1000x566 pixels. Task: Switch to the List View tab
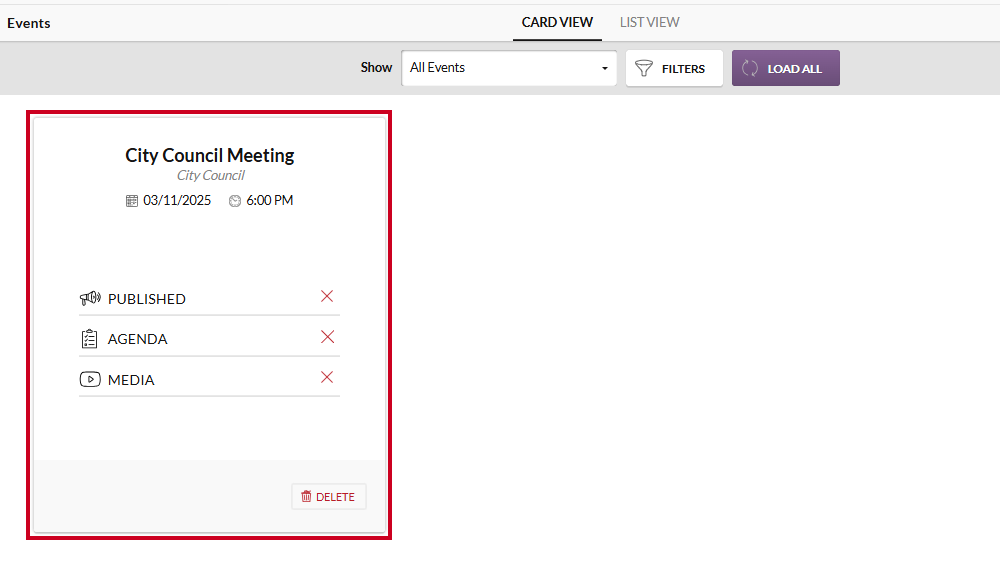click(649, 22)
